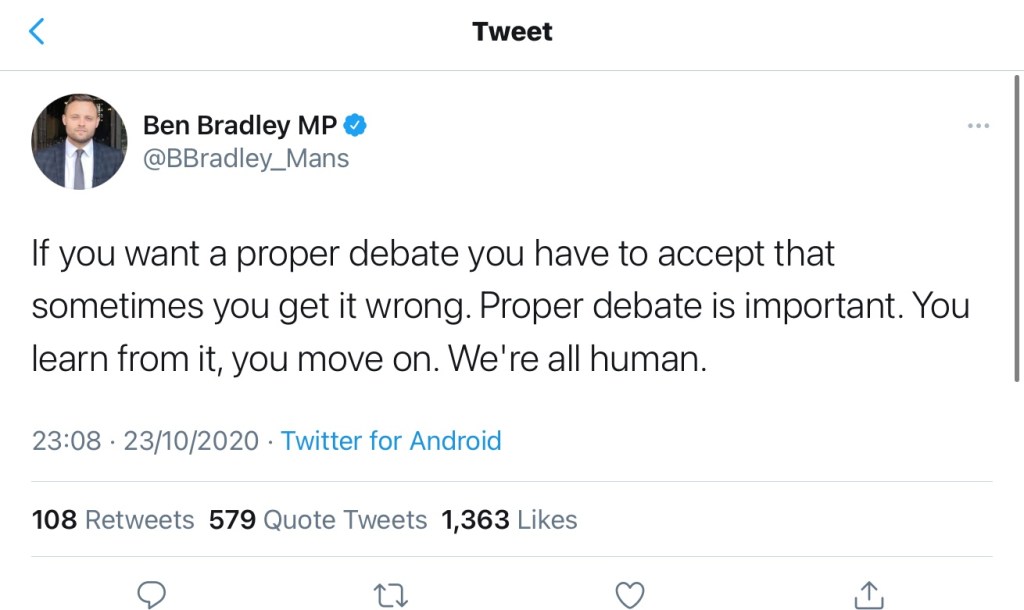Image resolution: width=1024 pixels, height=610 pixels.
Task: Click the 23/10/2020 date
Action: (191, 441)
